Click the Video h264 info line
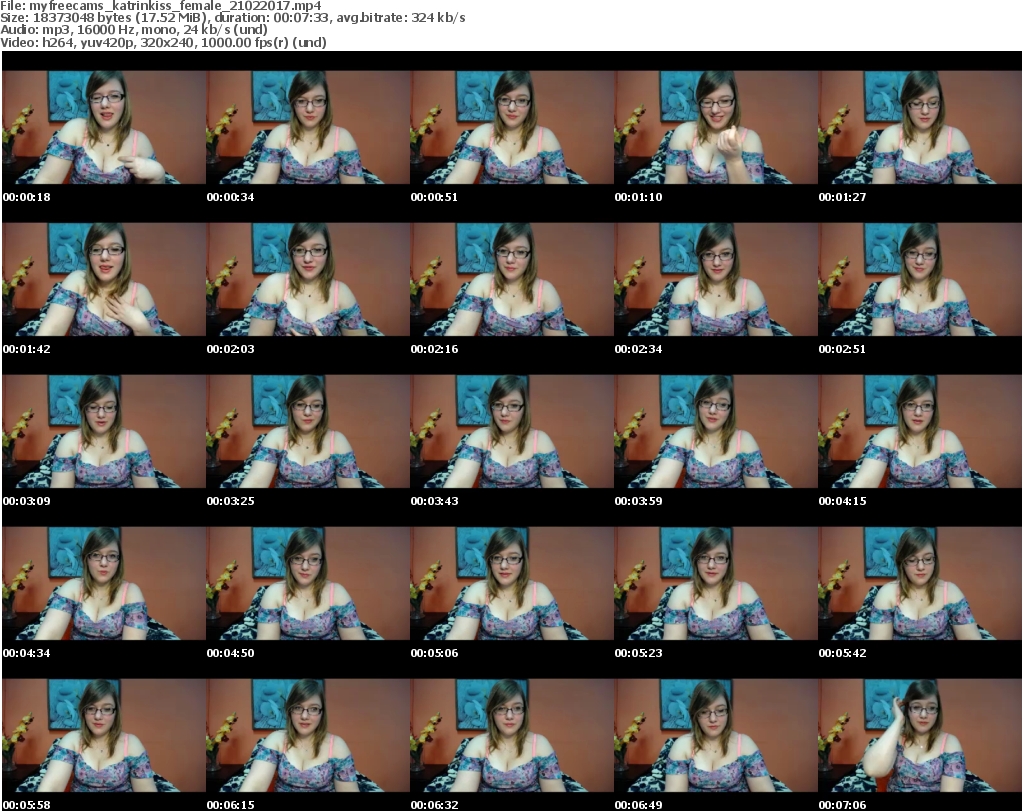 (x=163, y=42)
